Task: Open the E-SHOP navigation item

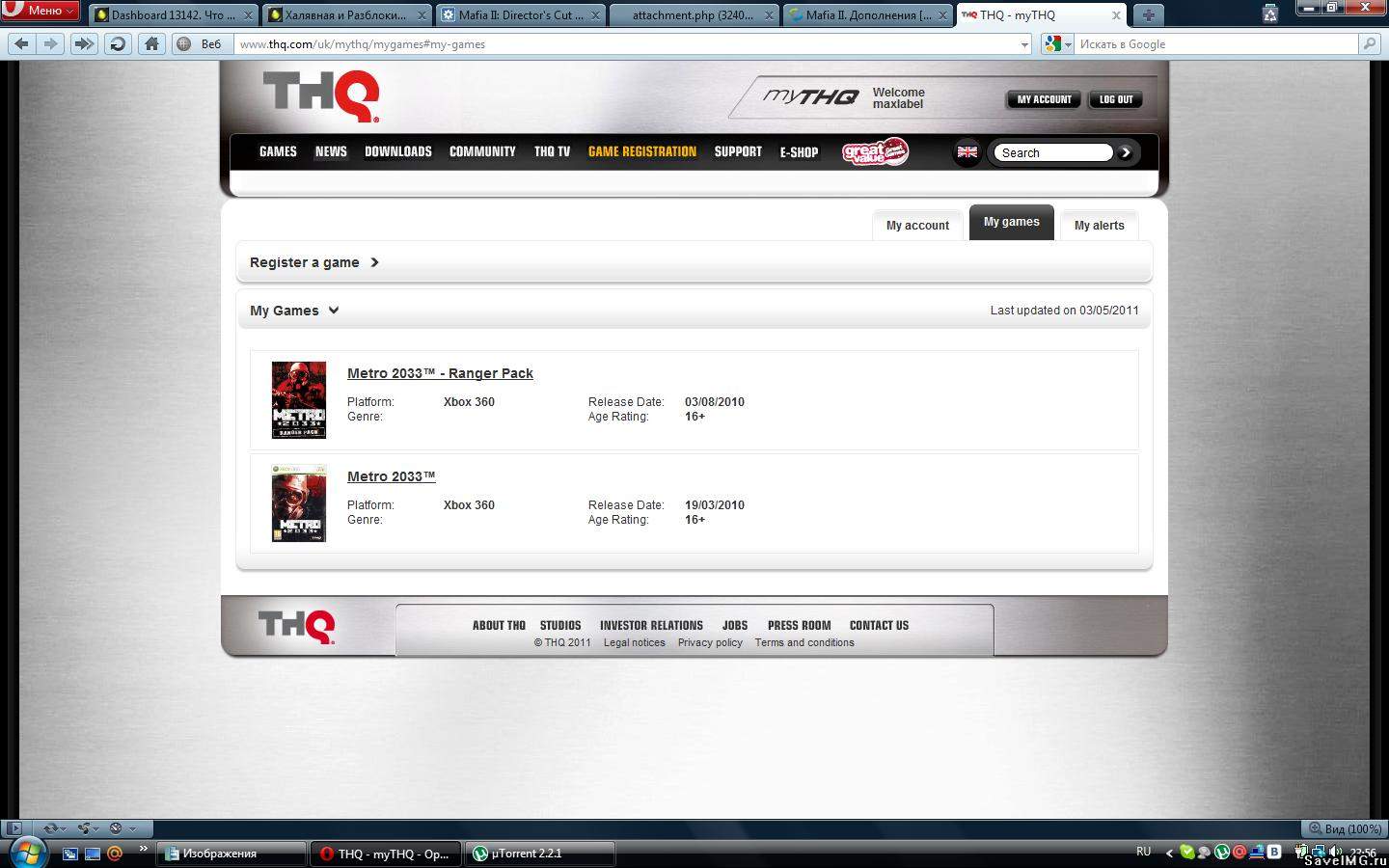Action: click(799, 152)
